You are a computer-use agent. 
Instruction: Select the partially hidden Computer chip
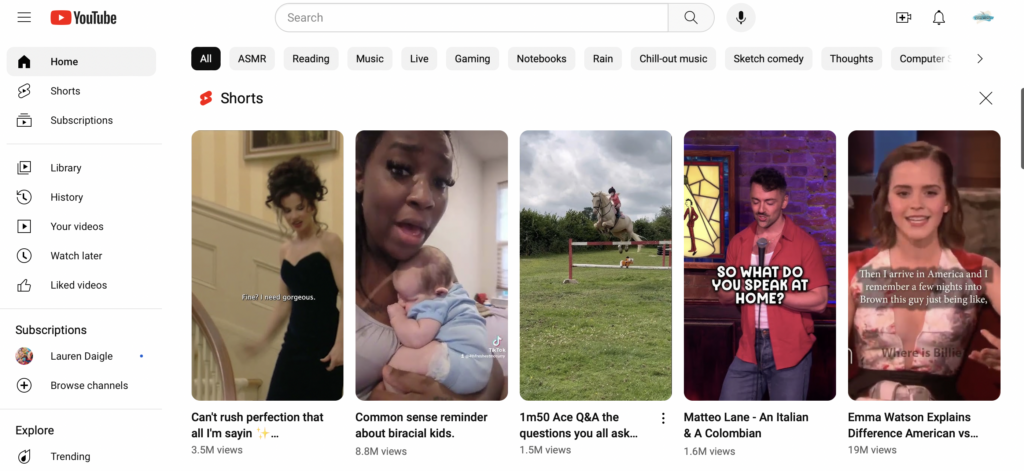(921, 59)
